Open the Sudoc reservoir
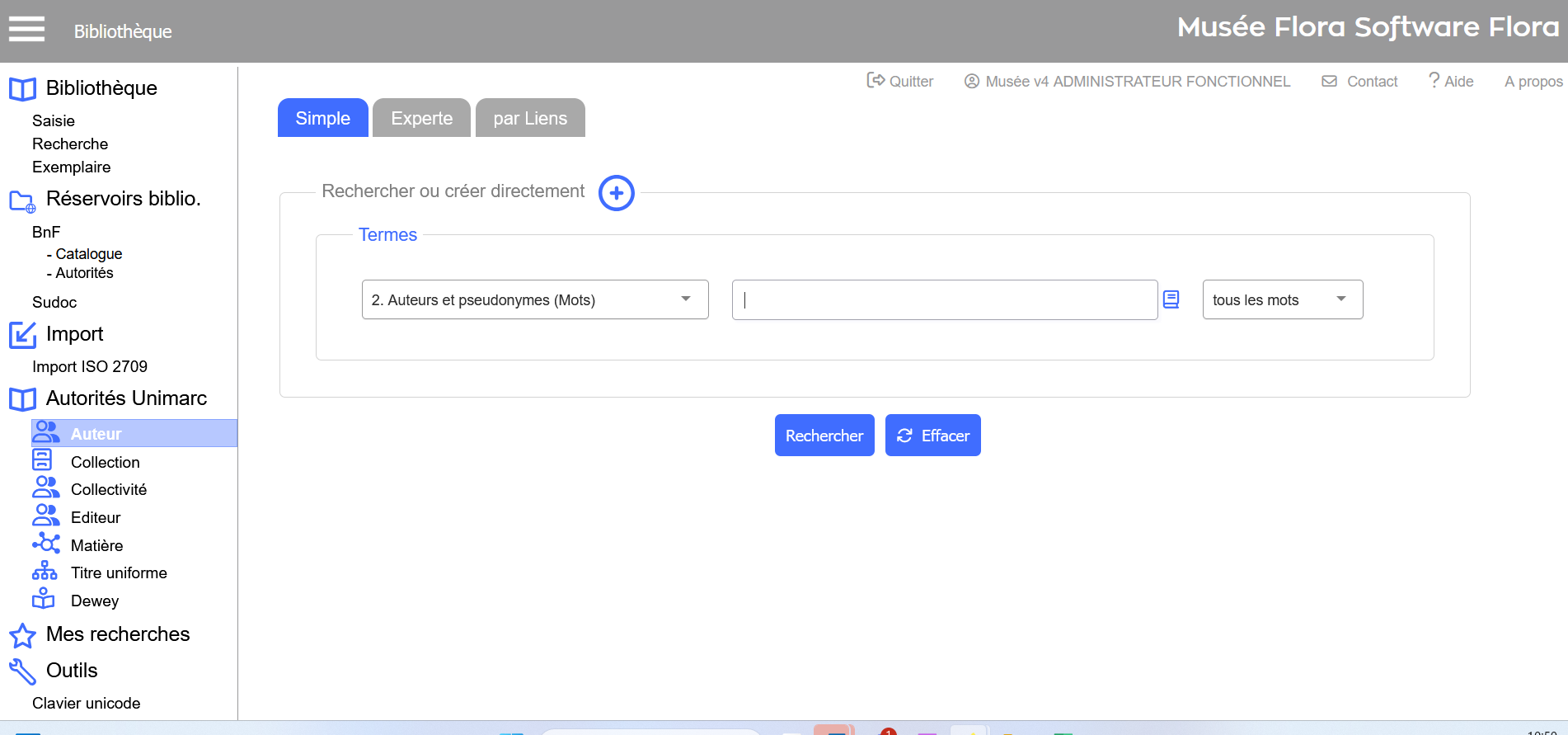1568x735 pixels. coord(54,302)
